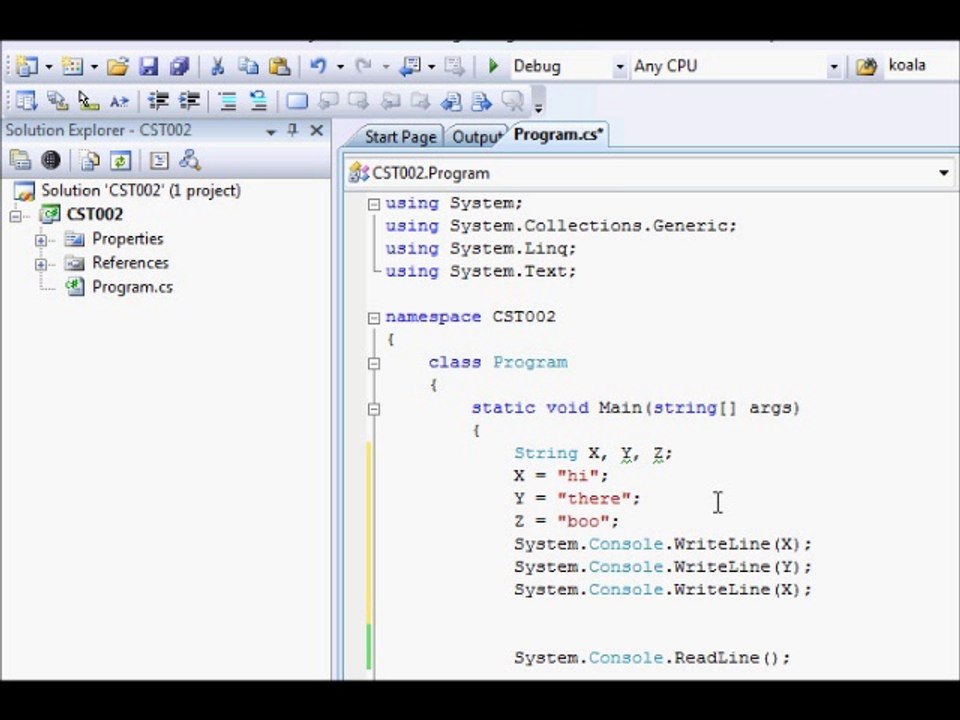
Task: Click the Paste clipboard icon
Action: (279, 66)
